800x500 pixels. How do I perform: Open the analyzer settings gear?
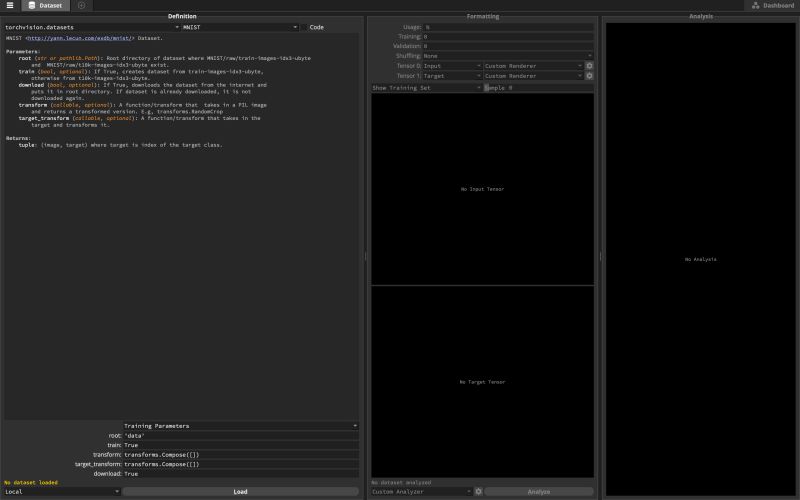[478, 492]
